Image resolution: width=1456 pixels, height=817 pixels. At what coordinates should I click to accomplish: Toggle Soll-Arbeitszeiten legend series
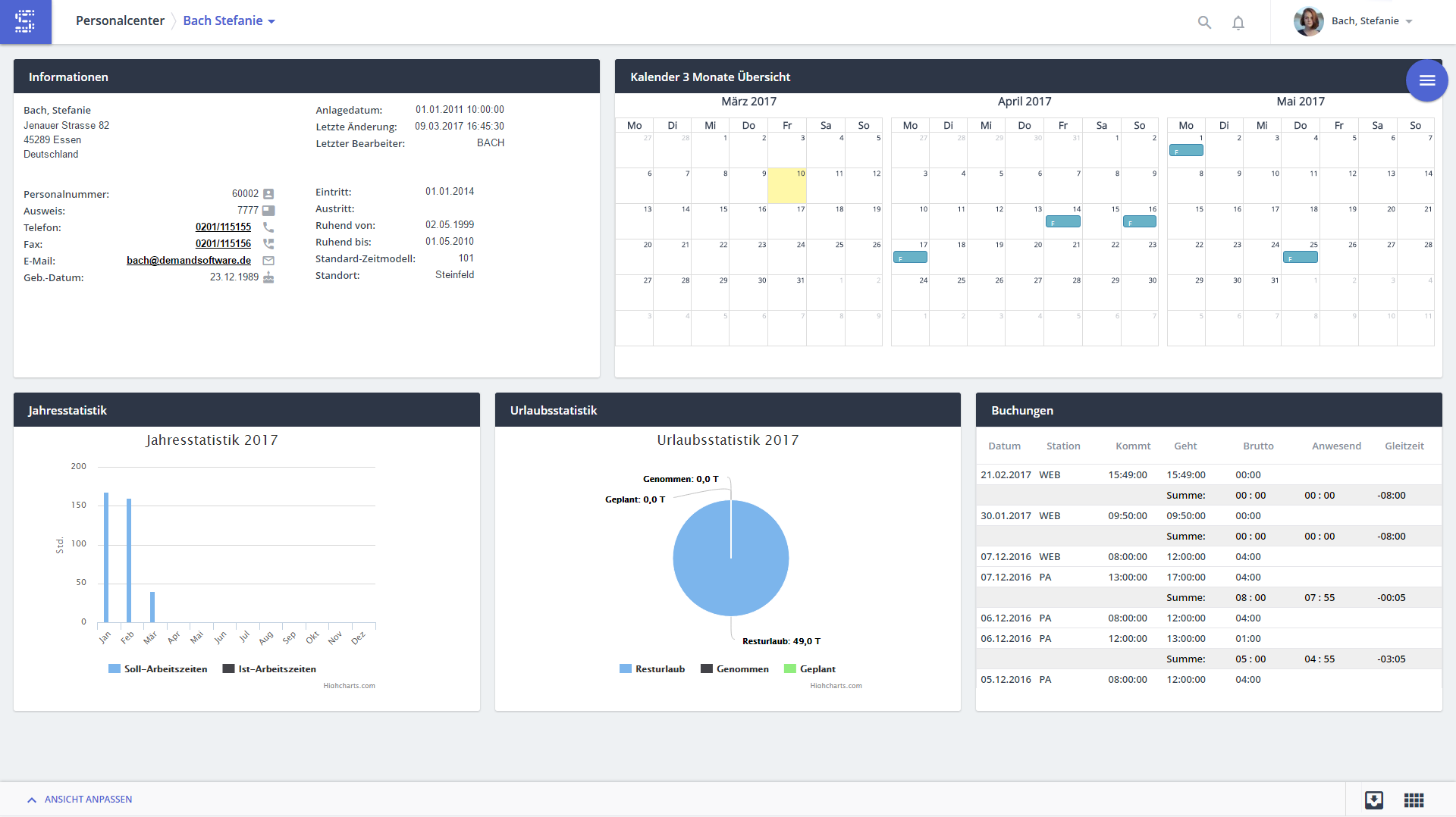[158, 669]
